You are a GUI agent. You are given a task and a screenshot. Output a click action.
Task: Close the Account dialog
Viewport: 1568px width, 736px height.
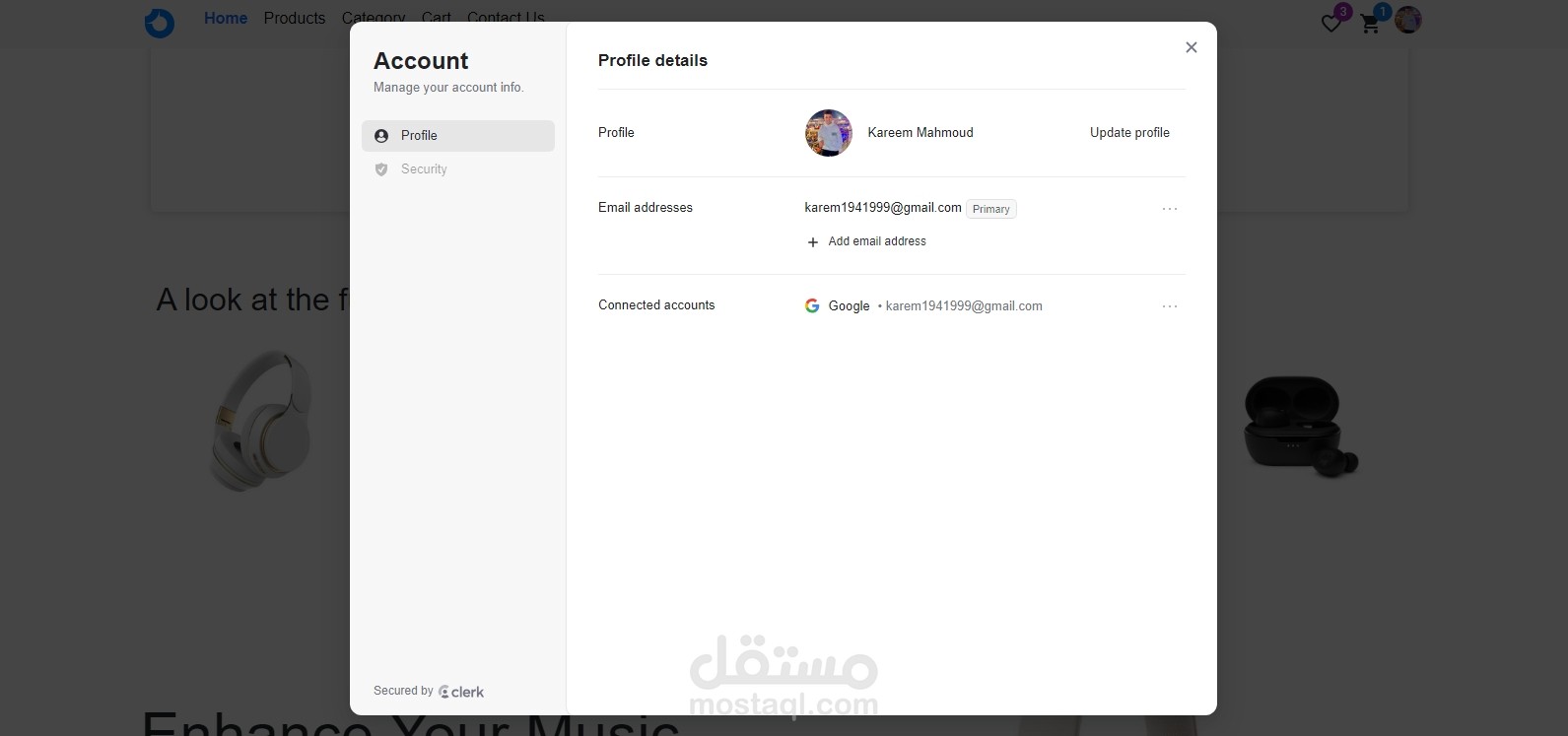1191,47
